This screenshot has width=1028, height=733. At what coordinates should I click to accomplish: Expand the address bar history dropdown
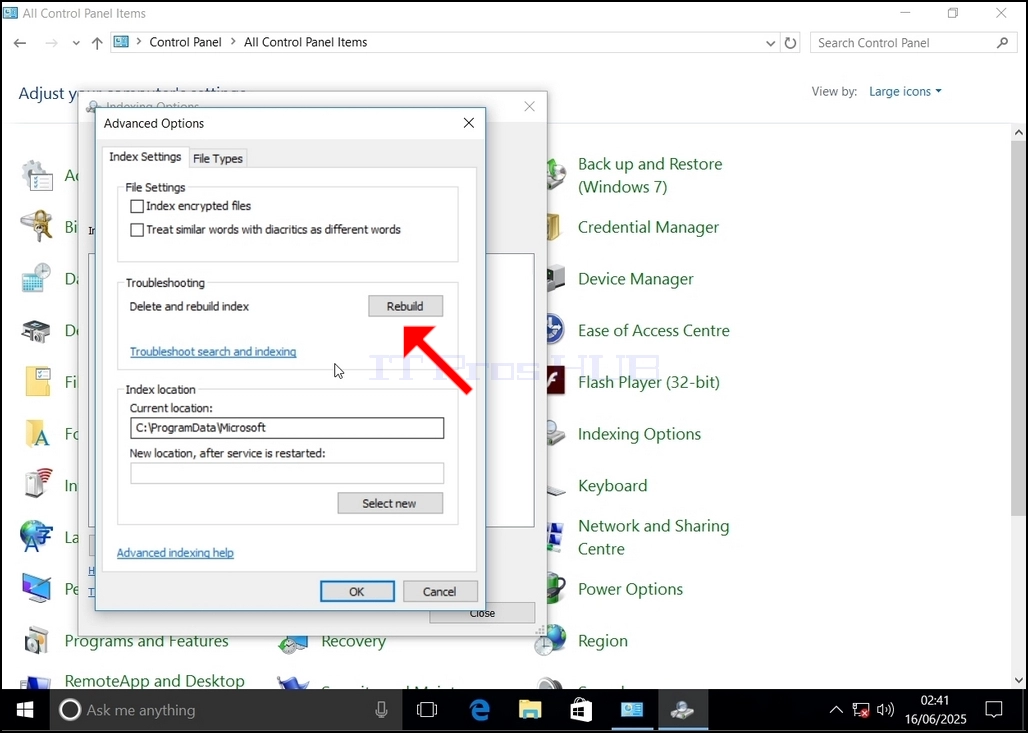click(770, 43)
